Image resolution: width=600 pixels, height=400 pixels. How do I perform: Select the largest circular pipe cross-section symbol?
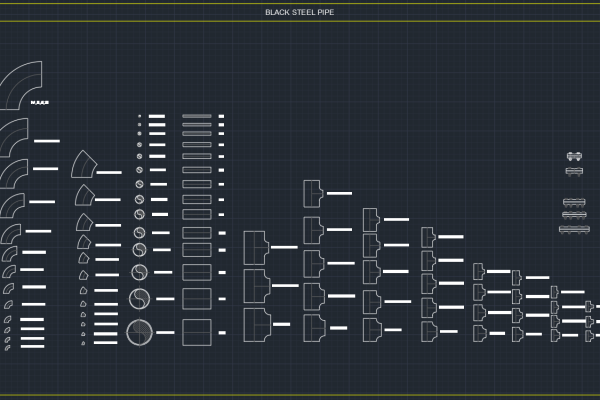[140, 332]
